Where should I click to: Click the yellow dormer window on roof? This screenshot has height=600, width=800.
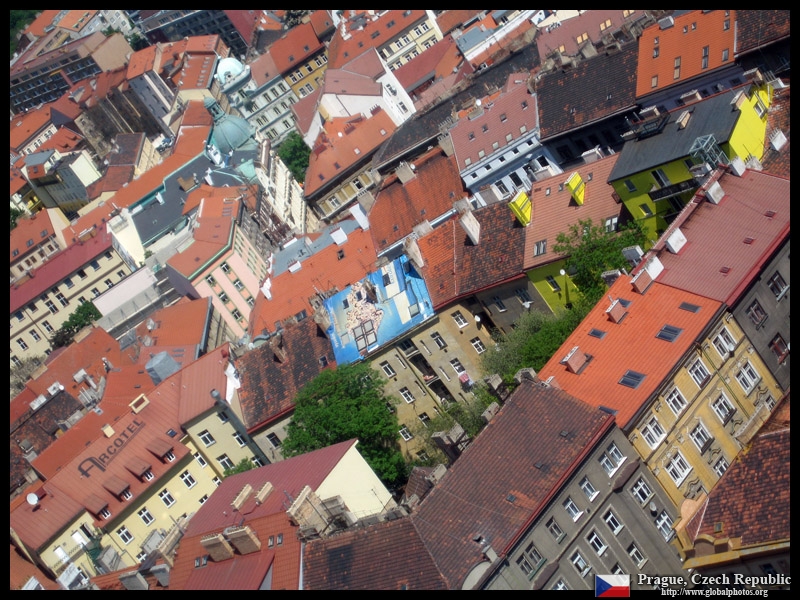pos(521,207)
